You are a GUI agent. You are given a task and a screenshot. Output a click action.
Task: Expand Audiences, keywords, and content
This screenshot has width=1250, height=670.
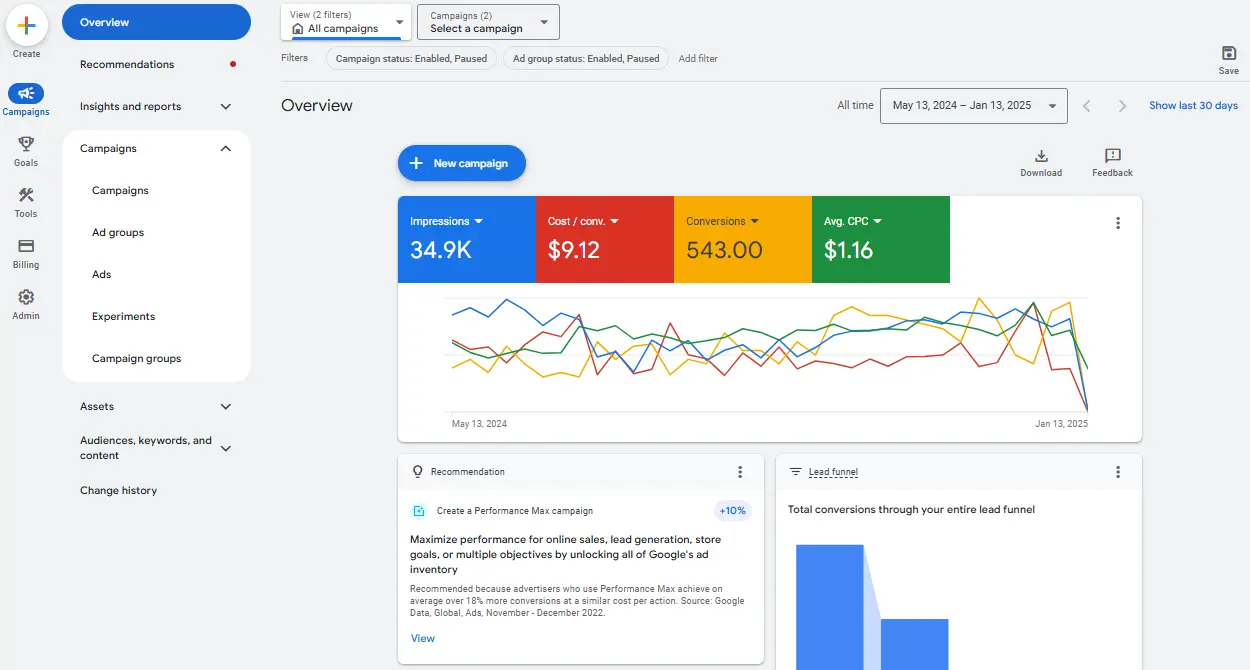[x=226, y=449]
